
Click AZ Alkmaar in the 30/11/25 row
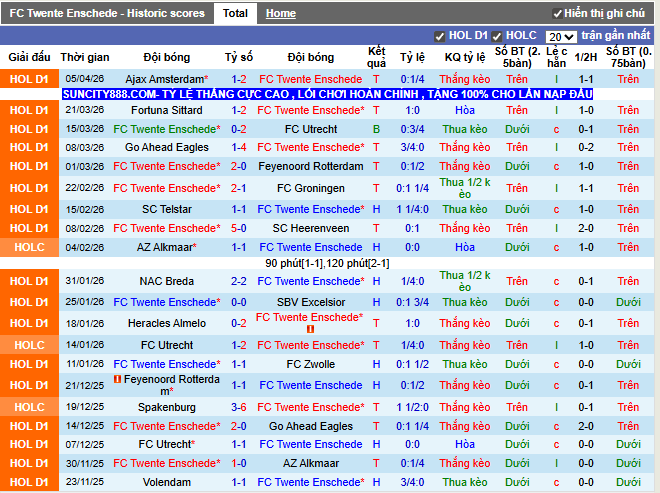311,463
